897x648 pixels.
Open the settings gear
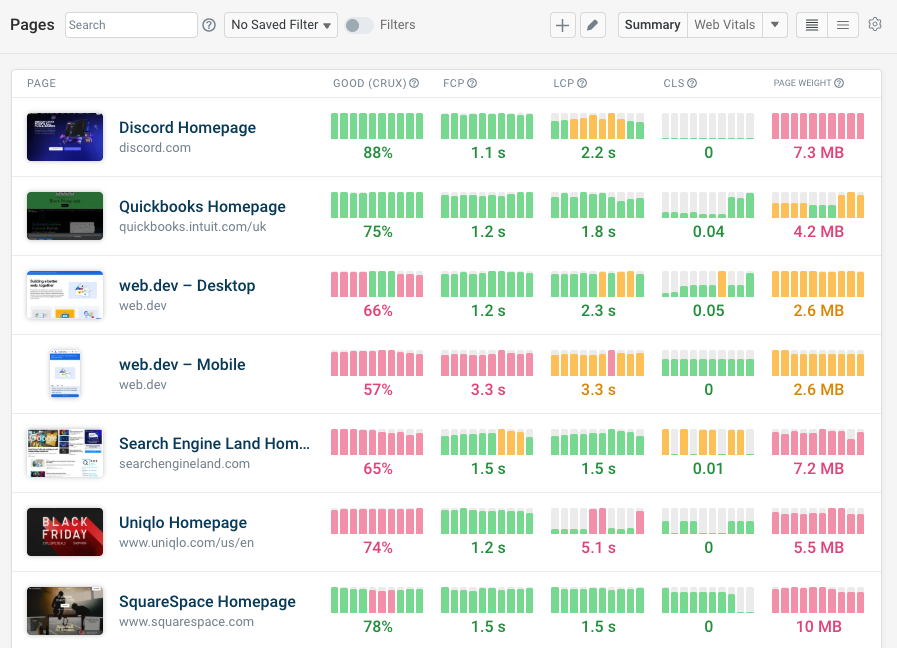point(875,24)
